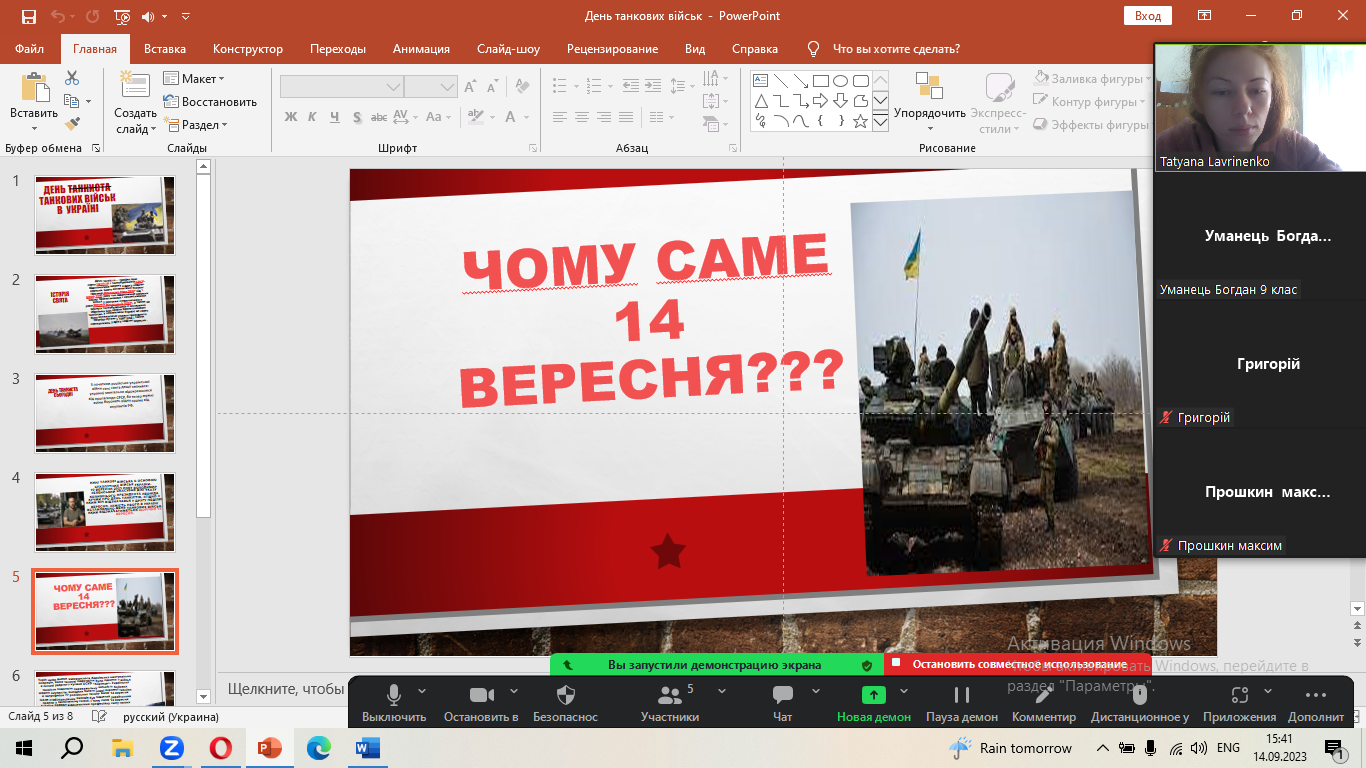
Task: Open the font size combo box
Action: point(431,87)
